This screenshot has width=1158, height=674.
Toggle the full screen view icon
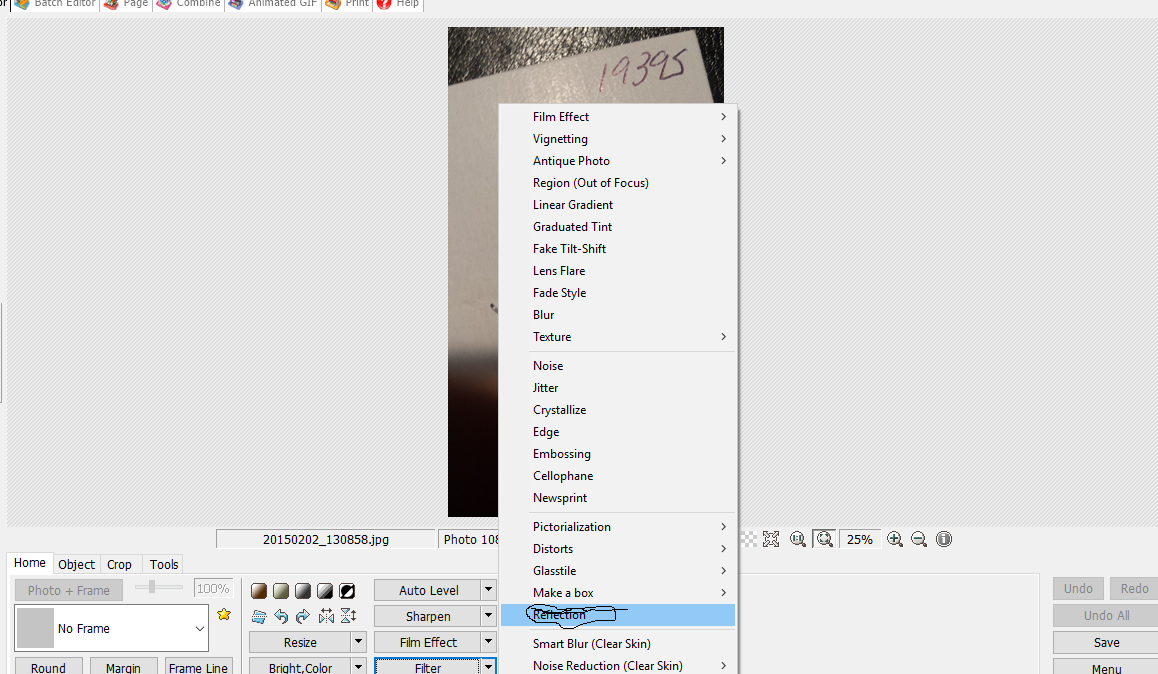pyautogui.click(x=771, y=539)
